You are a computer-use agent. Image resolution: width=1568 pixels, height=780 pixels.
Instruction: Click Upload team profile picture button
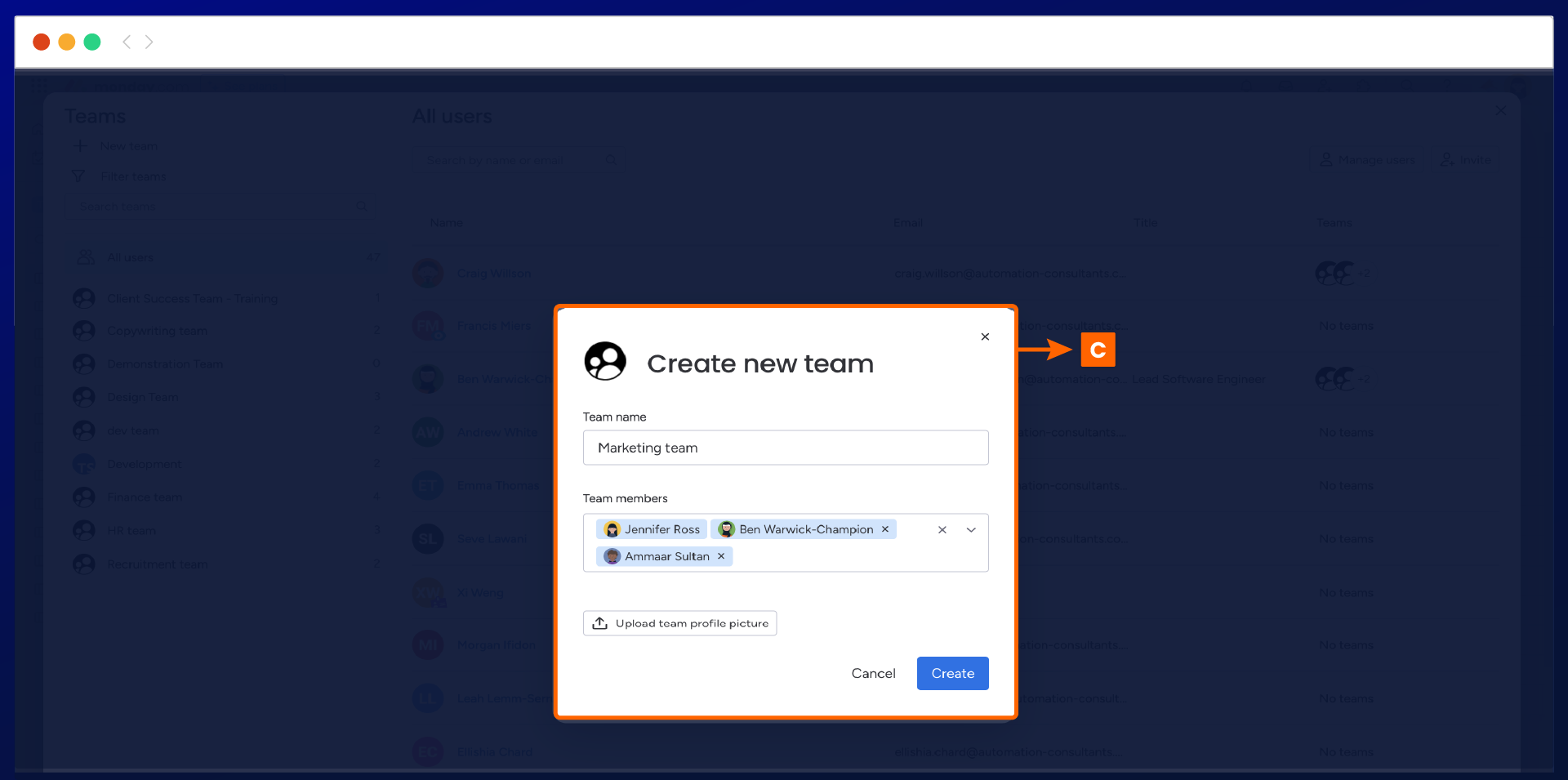679,623
